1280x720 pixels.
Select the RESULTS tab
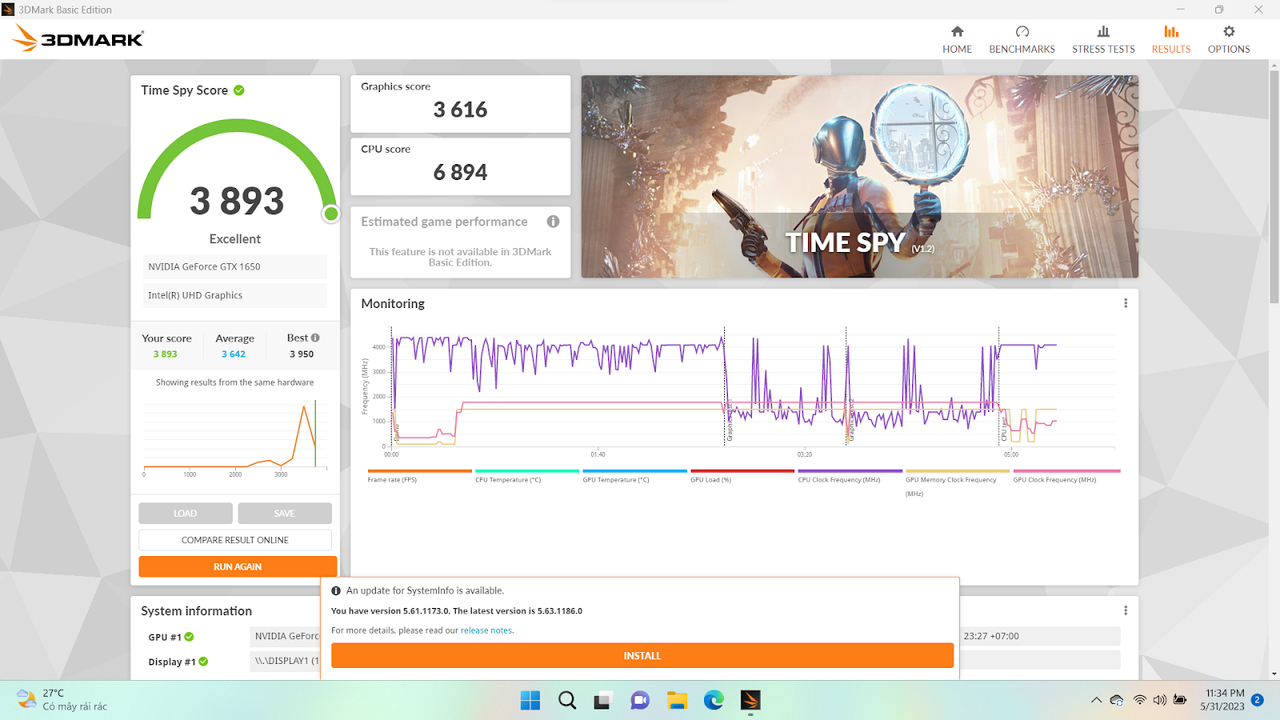click(1171, 40)
